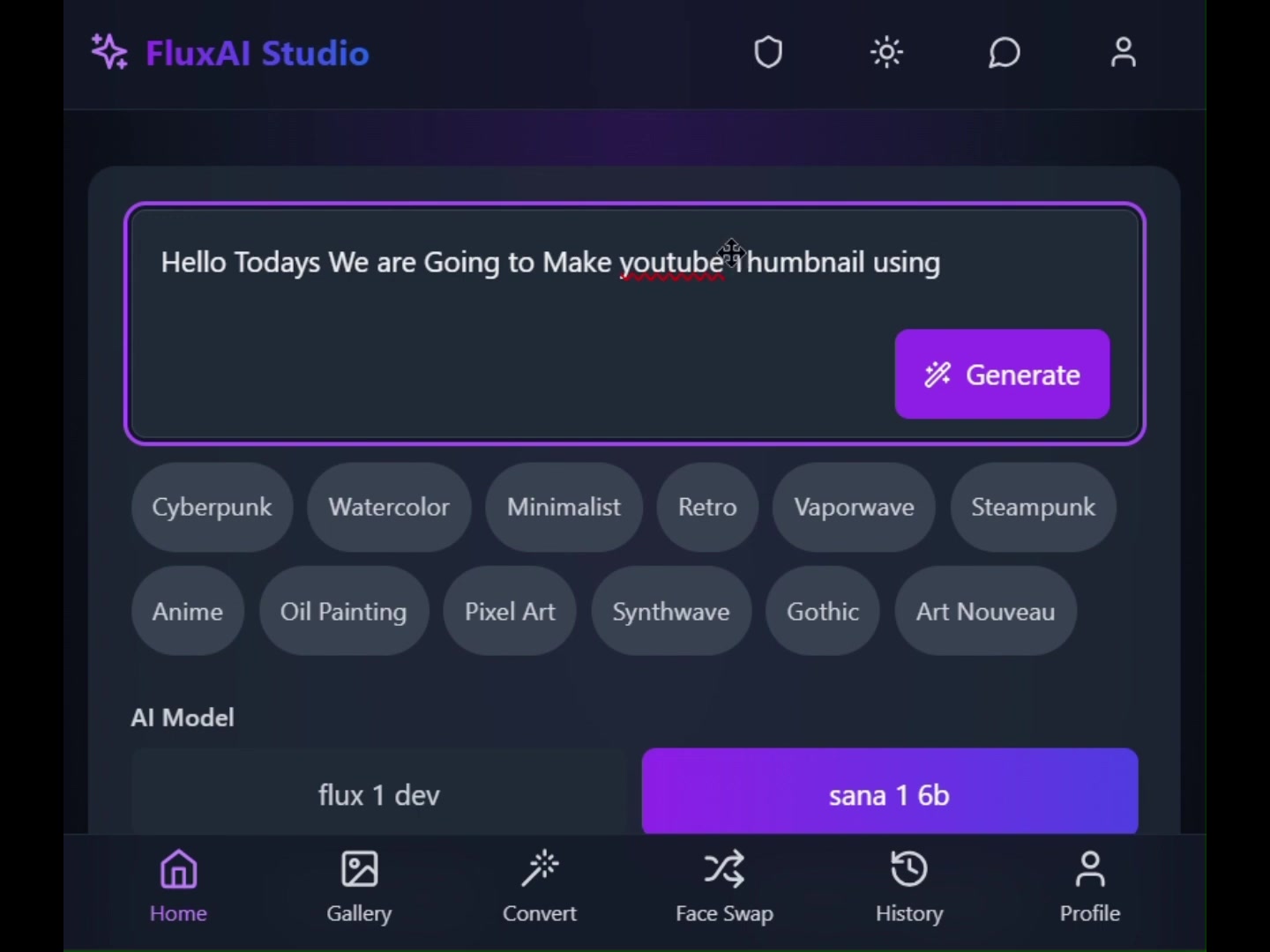Open user account icon in header
Screen dimensions: 1270x952
point(1123,53)
